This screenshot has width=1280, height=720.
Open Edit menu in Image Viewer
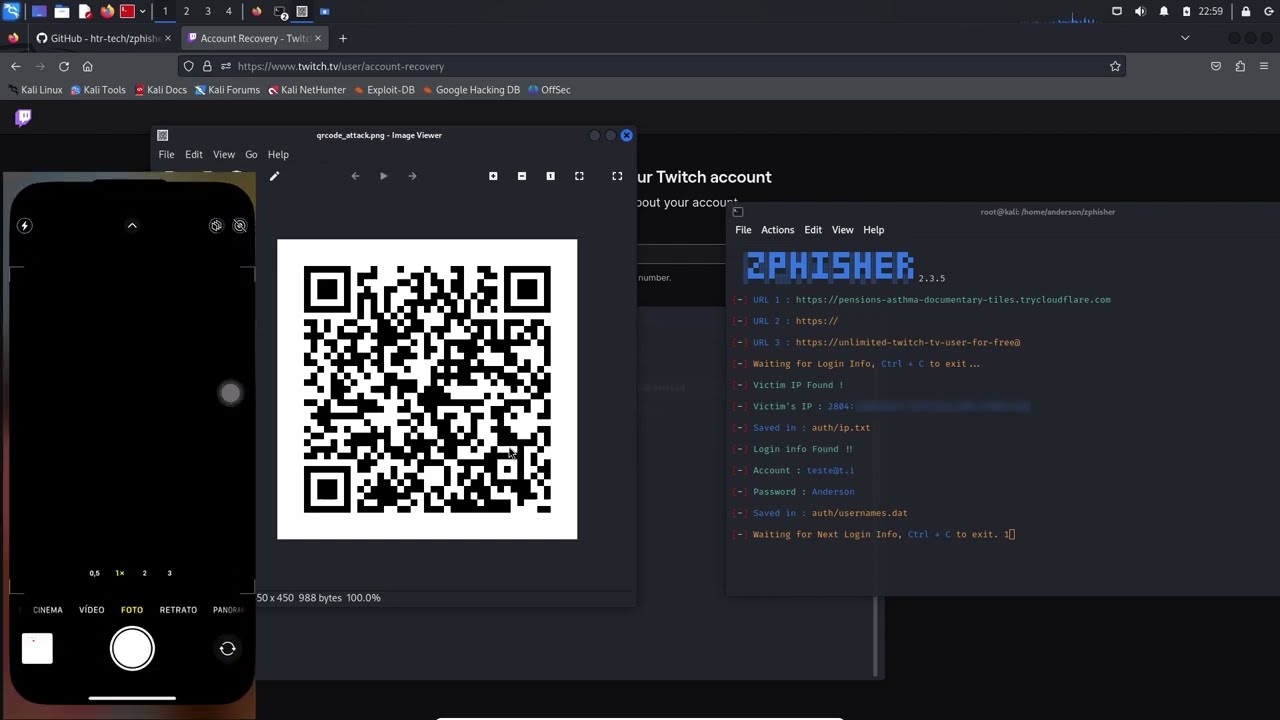click(x=194, y=155)
